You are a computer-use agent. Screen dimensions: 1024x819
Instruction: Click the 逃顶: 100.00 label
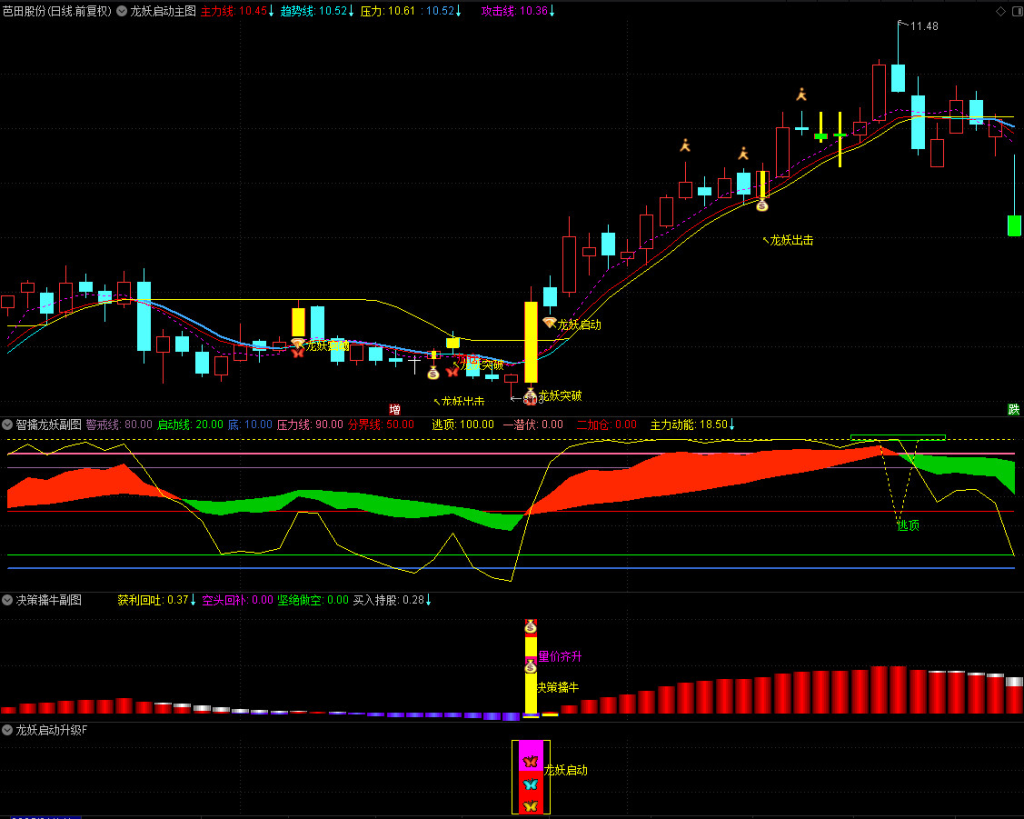click(x=463, y=425)
